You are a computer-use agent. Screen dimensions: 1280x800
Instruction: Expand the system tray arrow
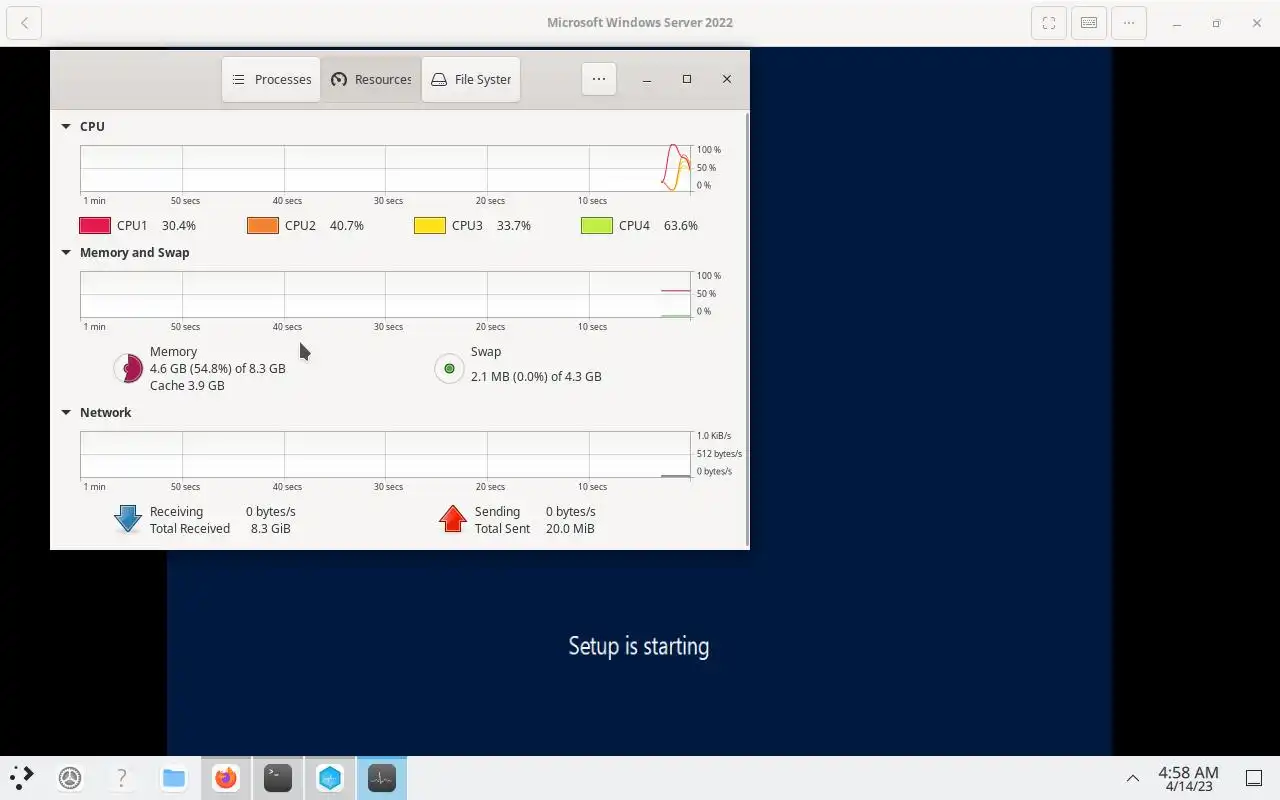pos(1133,778)
